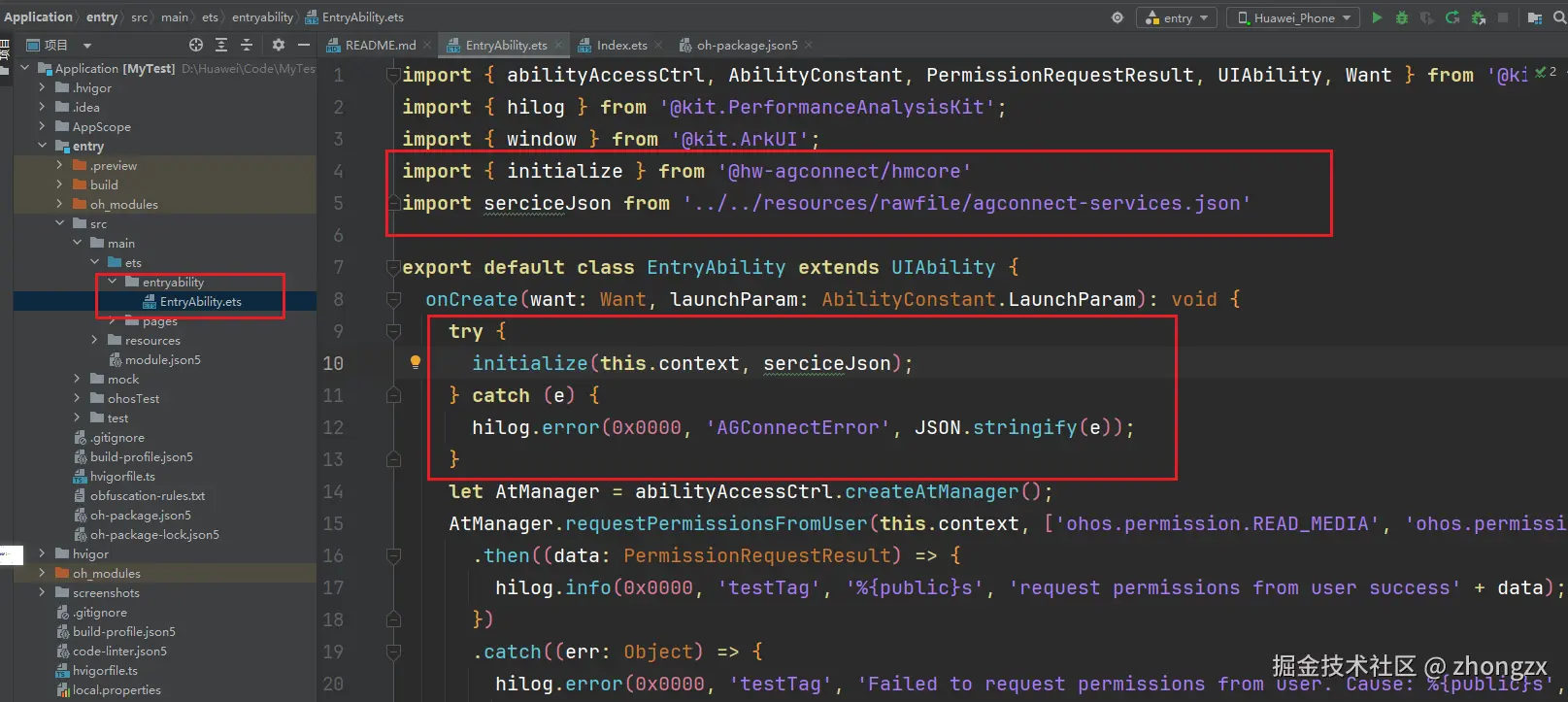Toggle fold marker for try block line 9
Viewport: 1568px width, 702px height.
(x=394, y=331)
